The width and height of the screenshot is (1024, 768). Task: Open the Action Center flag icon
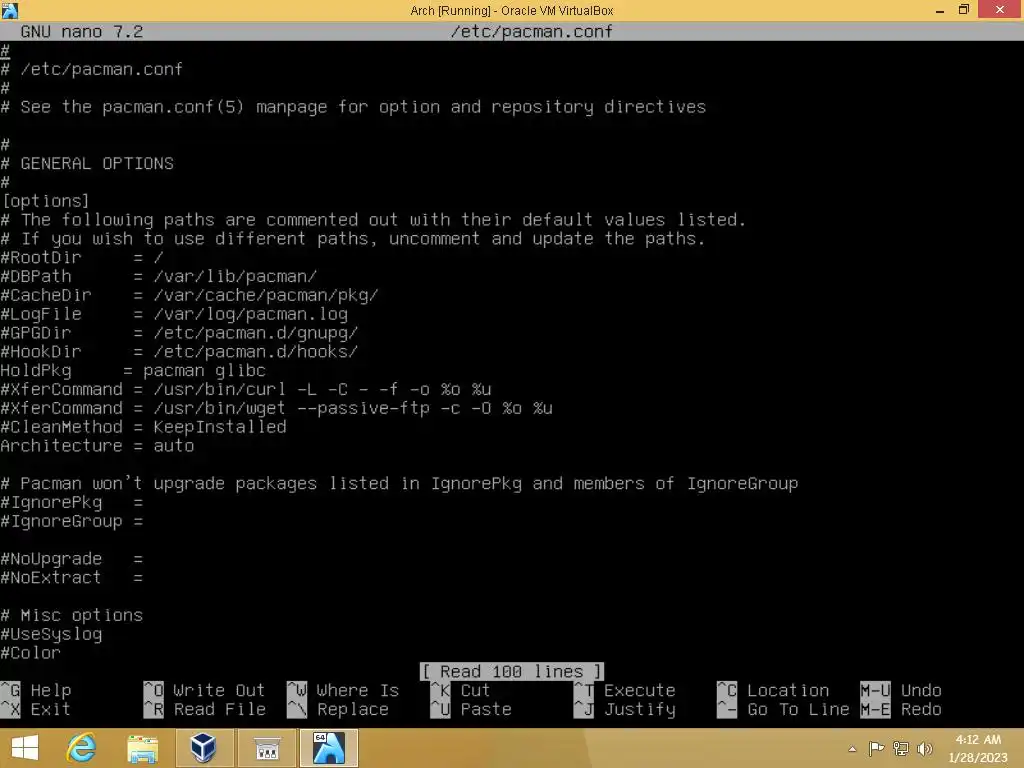[x=876, y=748]
